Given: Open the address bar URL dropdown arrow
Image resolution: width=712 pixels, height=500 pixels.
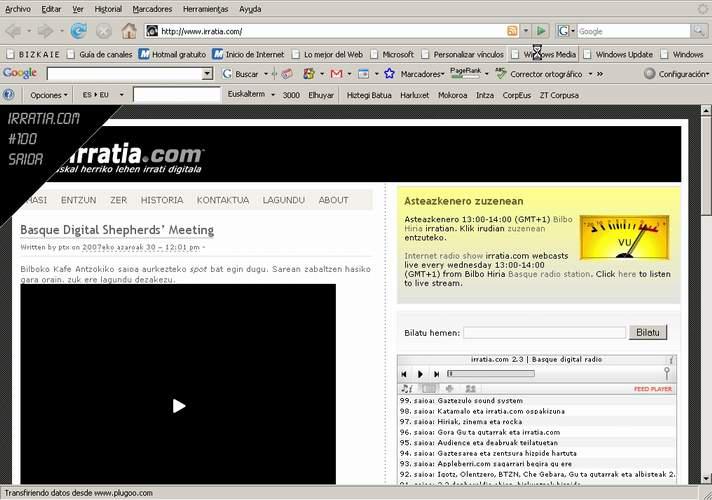Looking at the screenshot, I should point(526,31).
